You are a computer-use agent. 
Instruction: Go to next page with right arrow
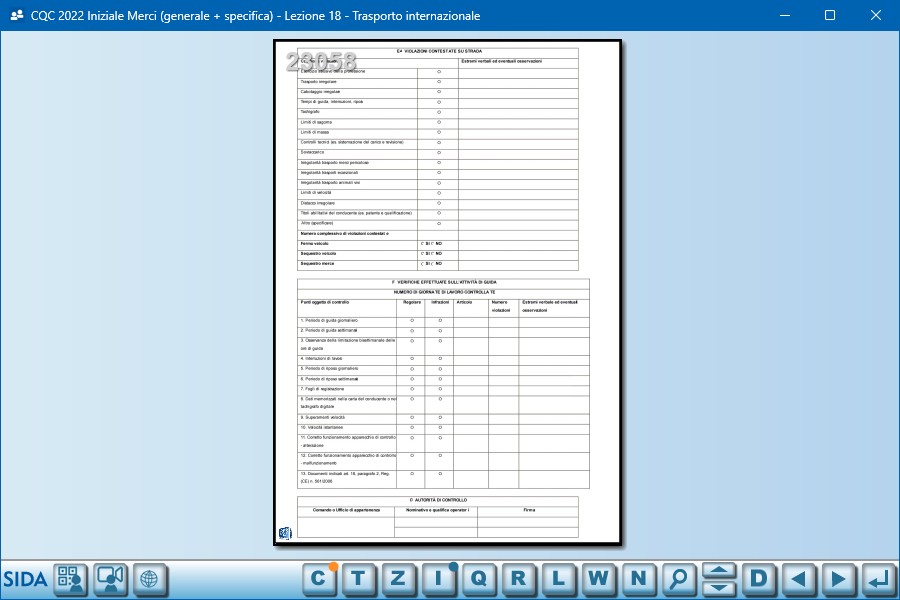[838, 578]
